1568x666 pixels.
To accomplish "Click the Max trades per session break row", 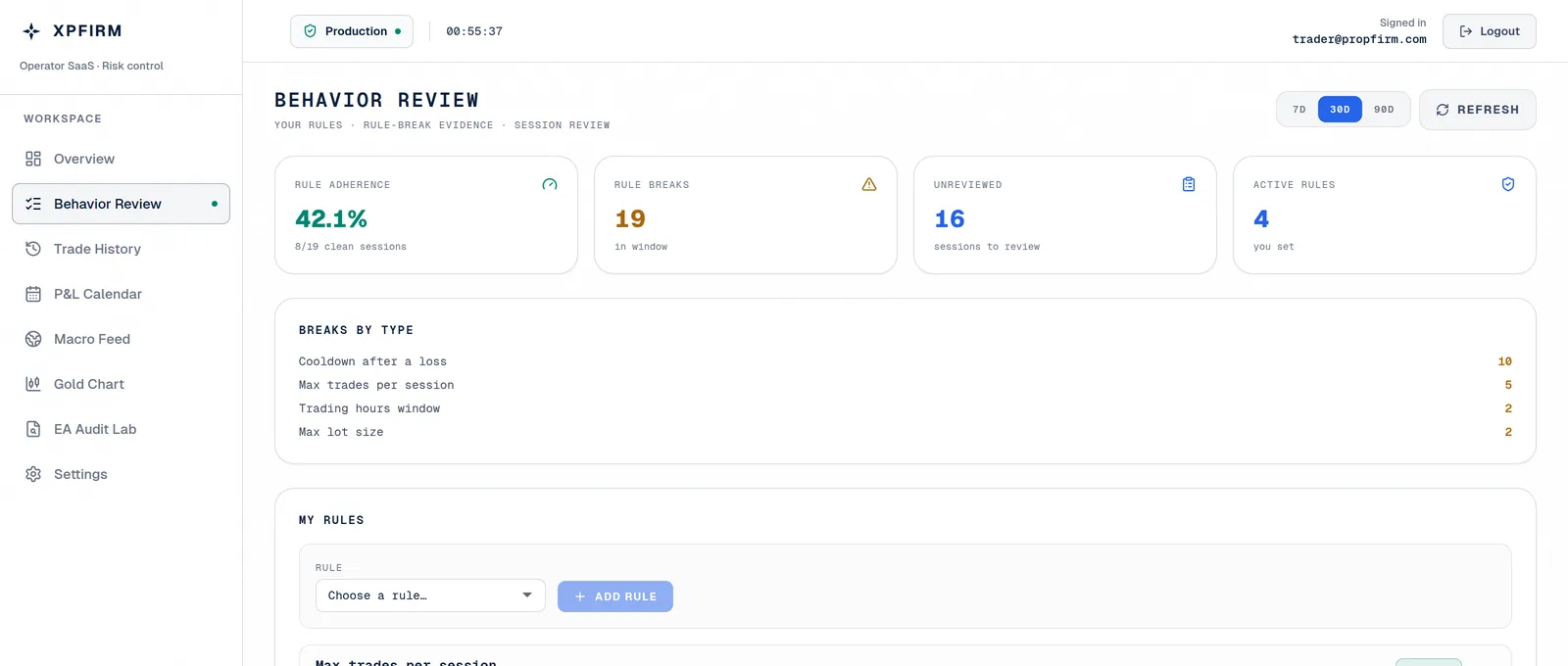I will point(906,385).
